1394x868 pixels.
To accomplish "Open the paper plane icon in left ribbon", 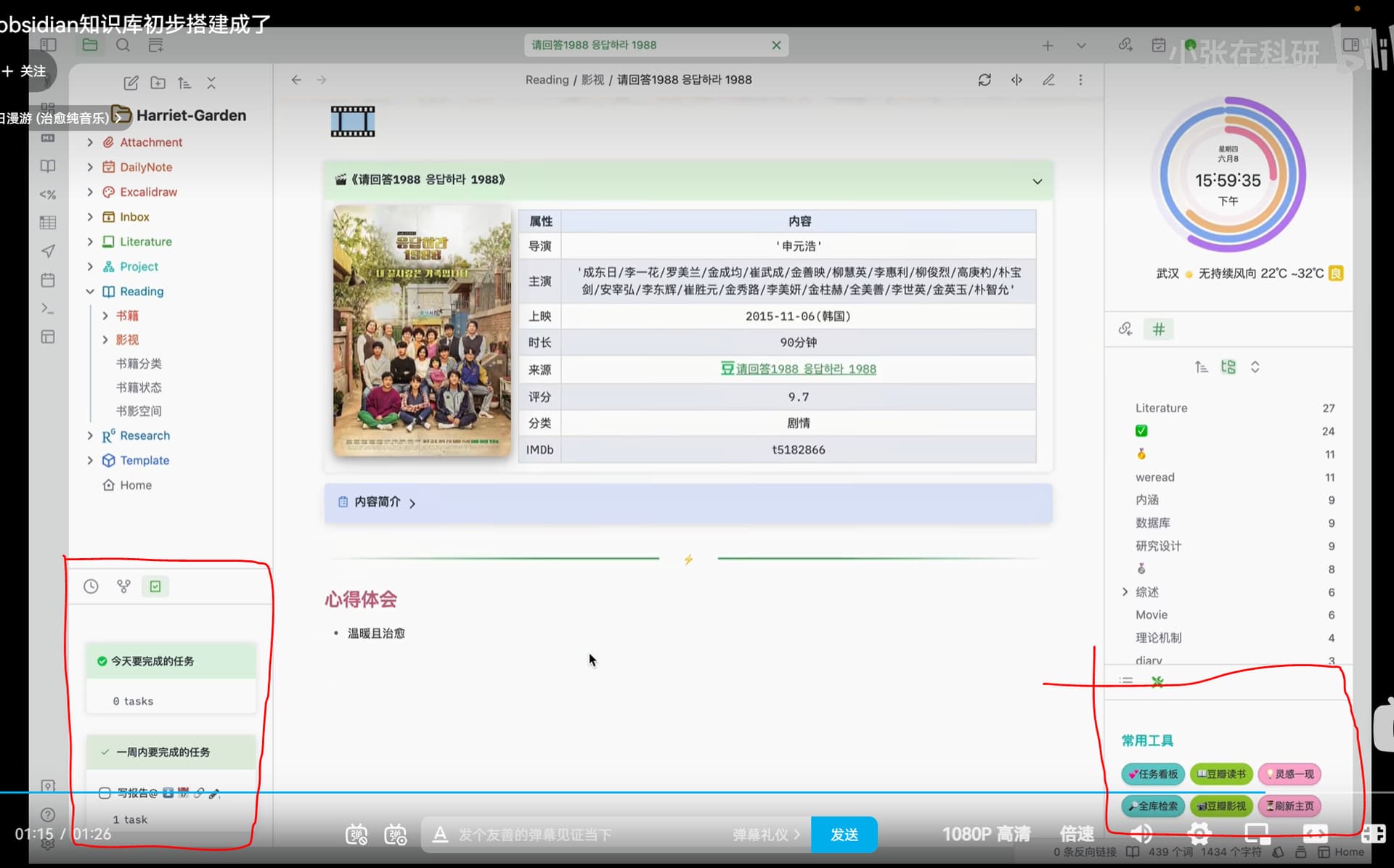I will click(48, 251).
